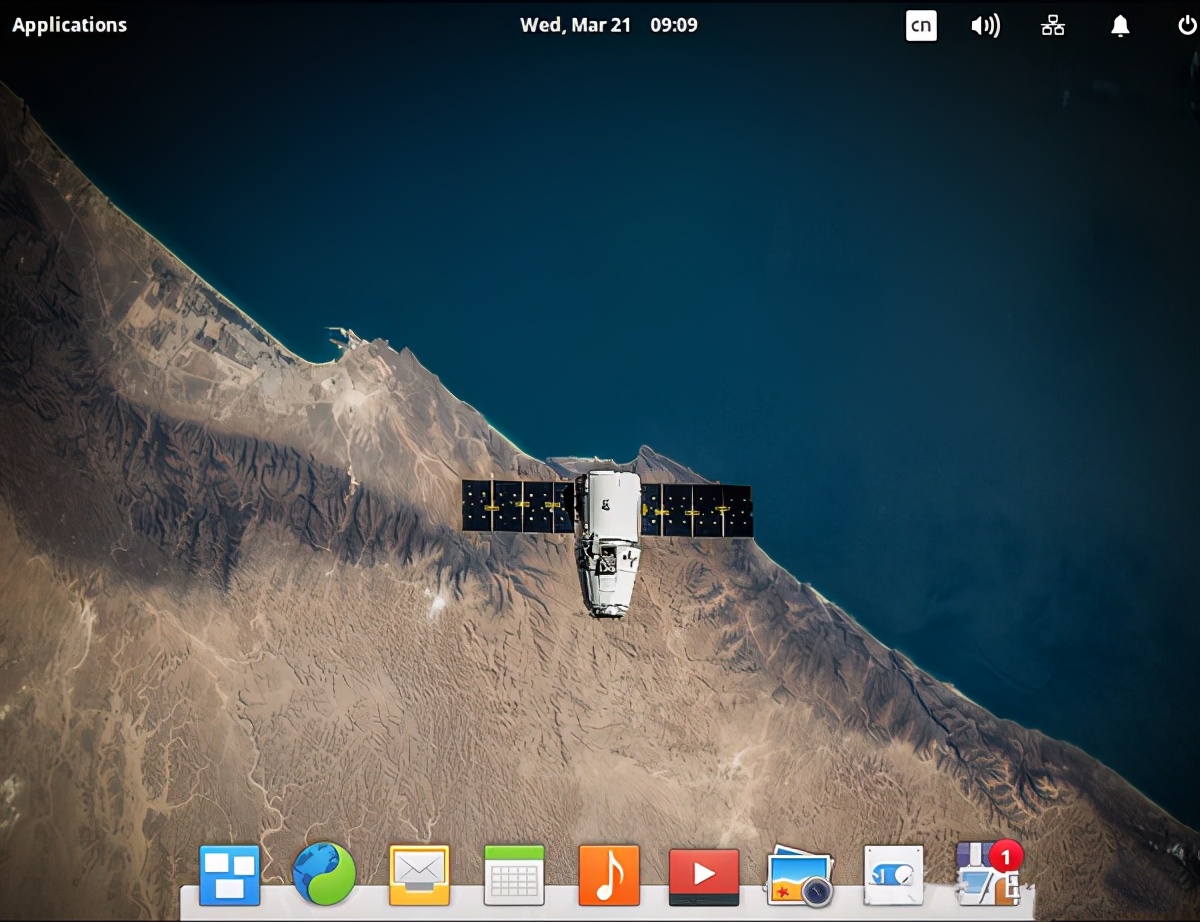The height and width of the screenshot is (922, 1200).
Task: Launch Calendar from the dock
Action: (514, 874)
